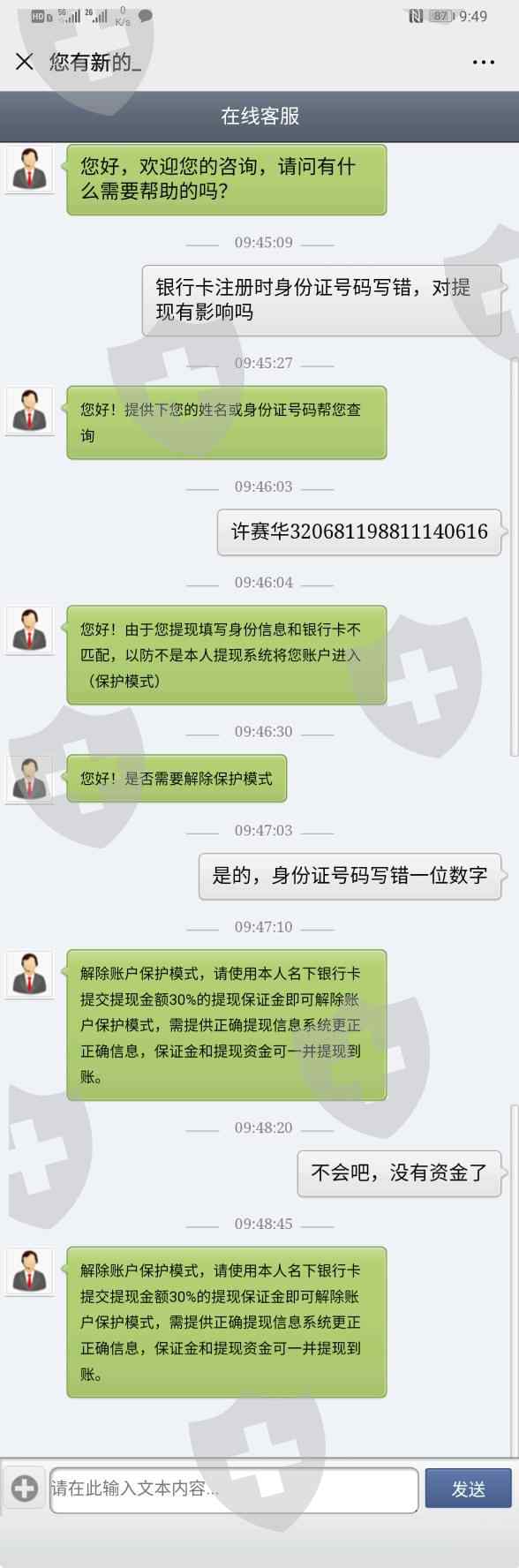Tap the page title 您有新的_

tap(94, 62)
